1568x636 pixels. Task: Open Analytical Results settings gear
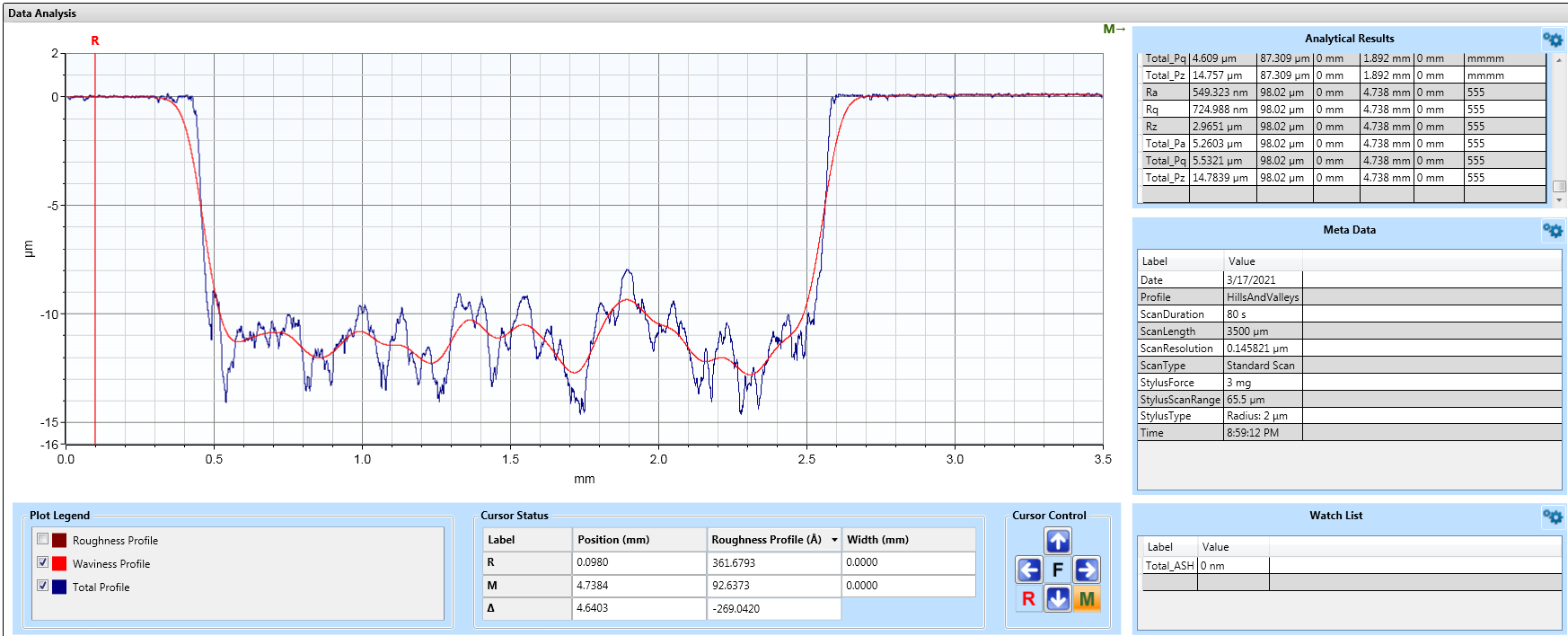[x=1552, y=40]
